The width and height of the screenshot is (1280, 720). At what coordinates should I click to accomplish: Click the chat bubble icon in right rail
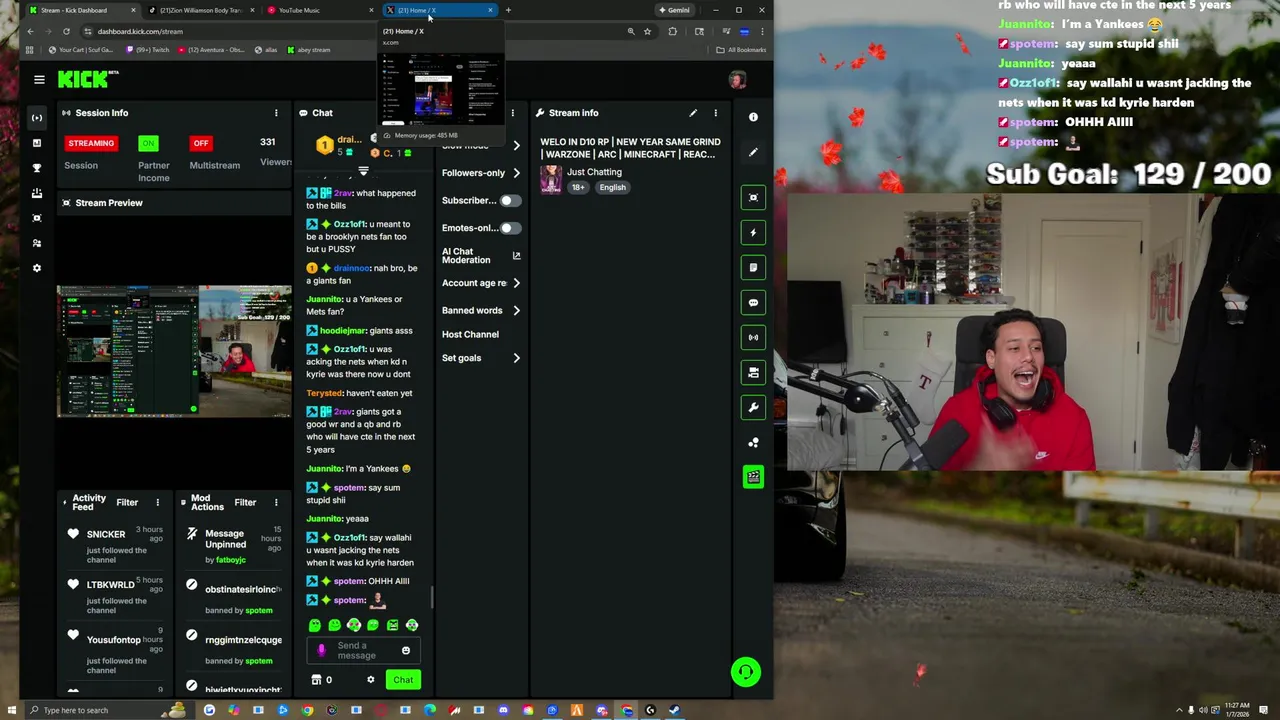(x=753, y=303)
